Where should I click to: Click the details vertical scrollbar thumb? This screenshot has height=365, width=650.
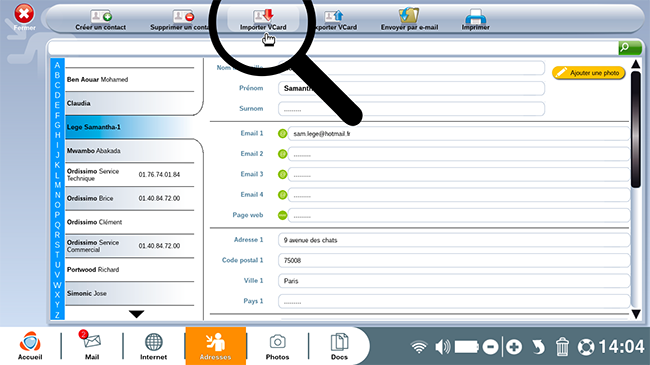(x=635, y=129)
